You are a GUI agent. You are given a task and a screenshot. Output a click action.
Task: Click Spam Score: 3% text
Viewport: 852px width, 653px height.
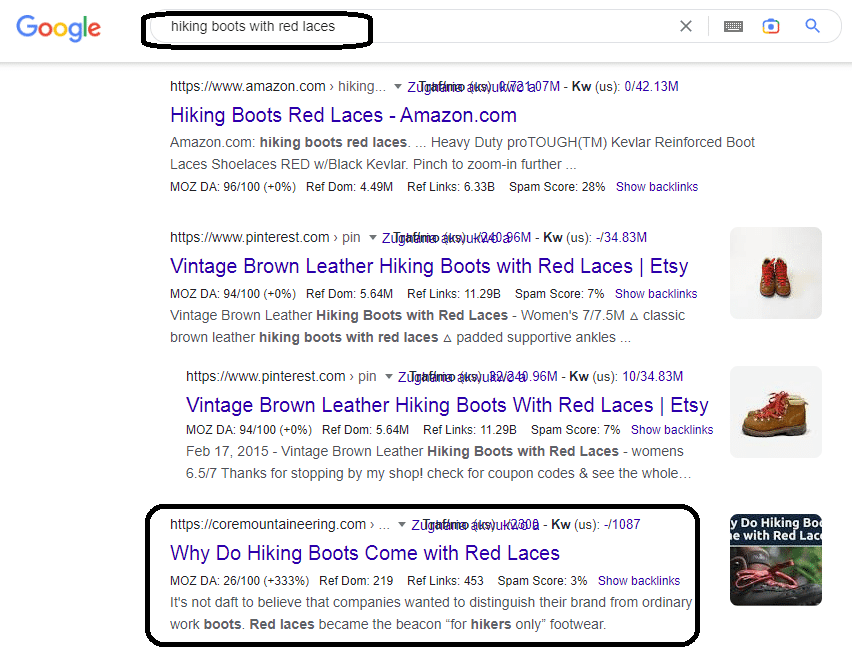[542, 581]
